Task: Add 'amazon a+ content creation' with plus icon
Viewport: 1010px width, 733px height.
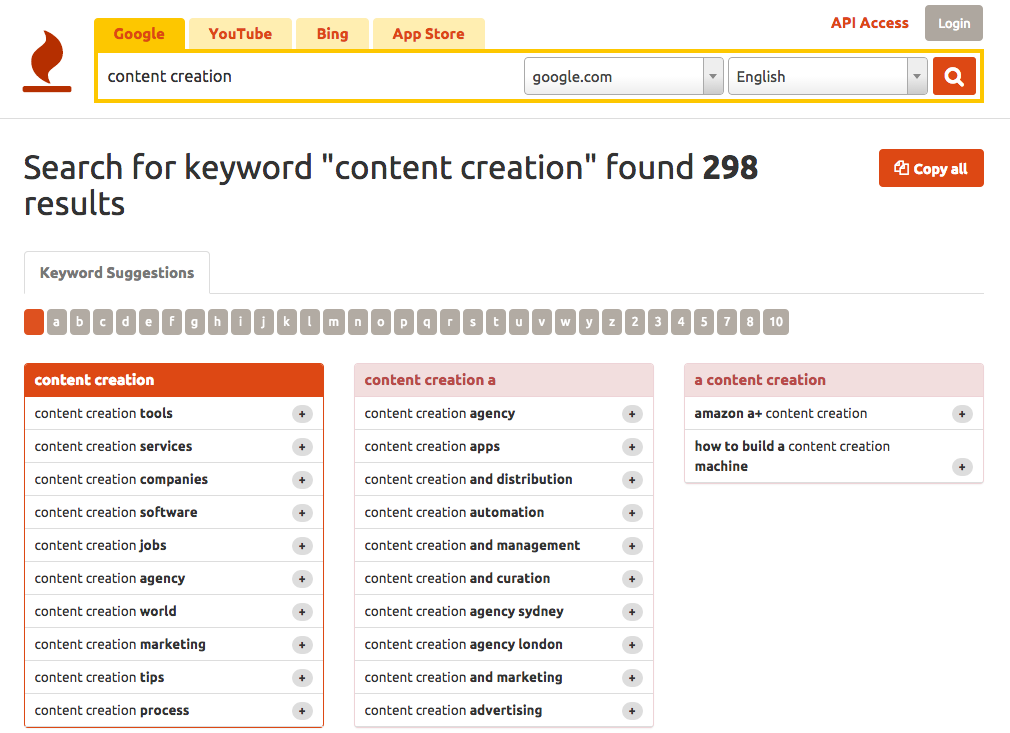Action: click(x=962, y=414)
